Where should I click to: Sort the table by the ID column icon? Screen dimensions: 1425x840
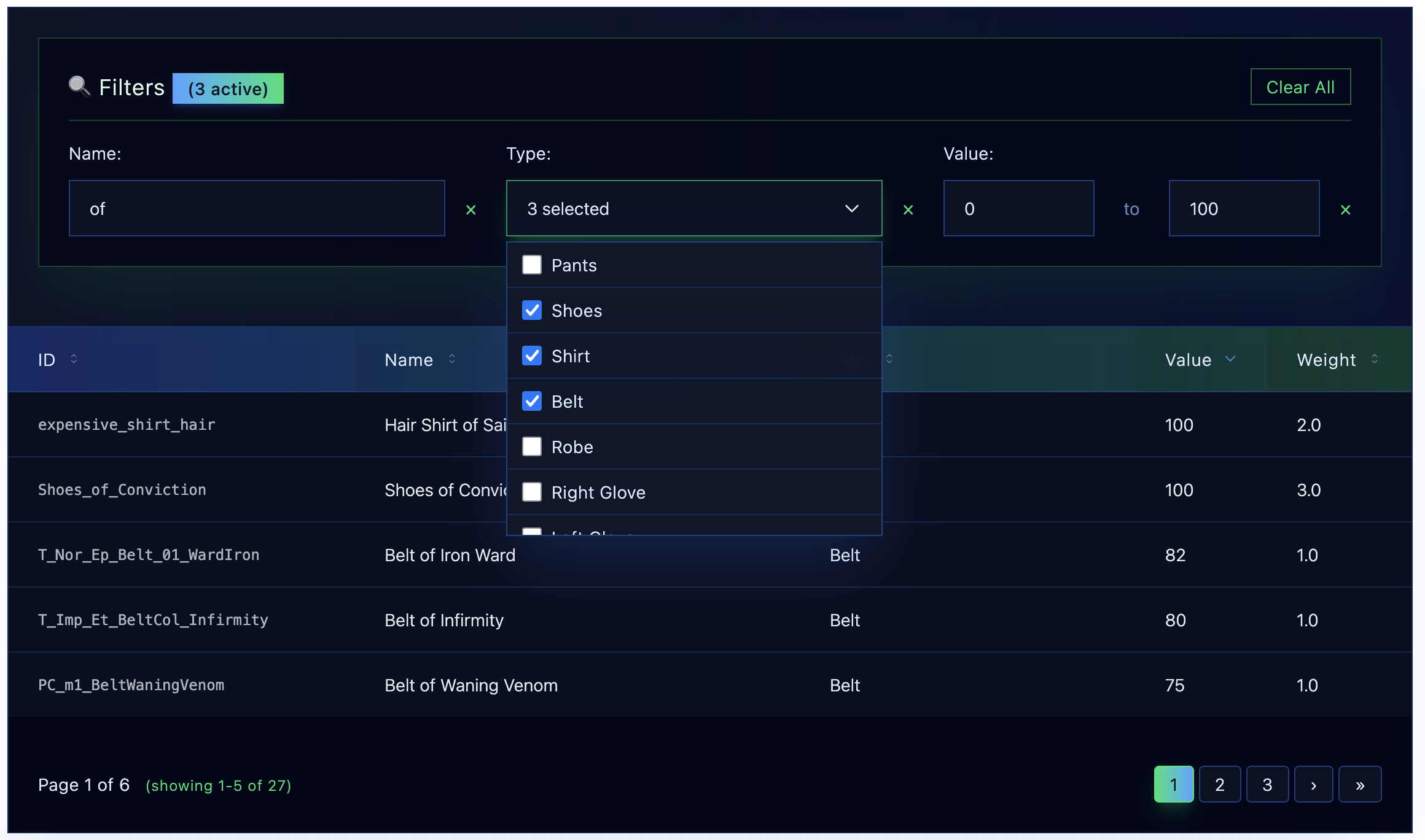[74, 359]
